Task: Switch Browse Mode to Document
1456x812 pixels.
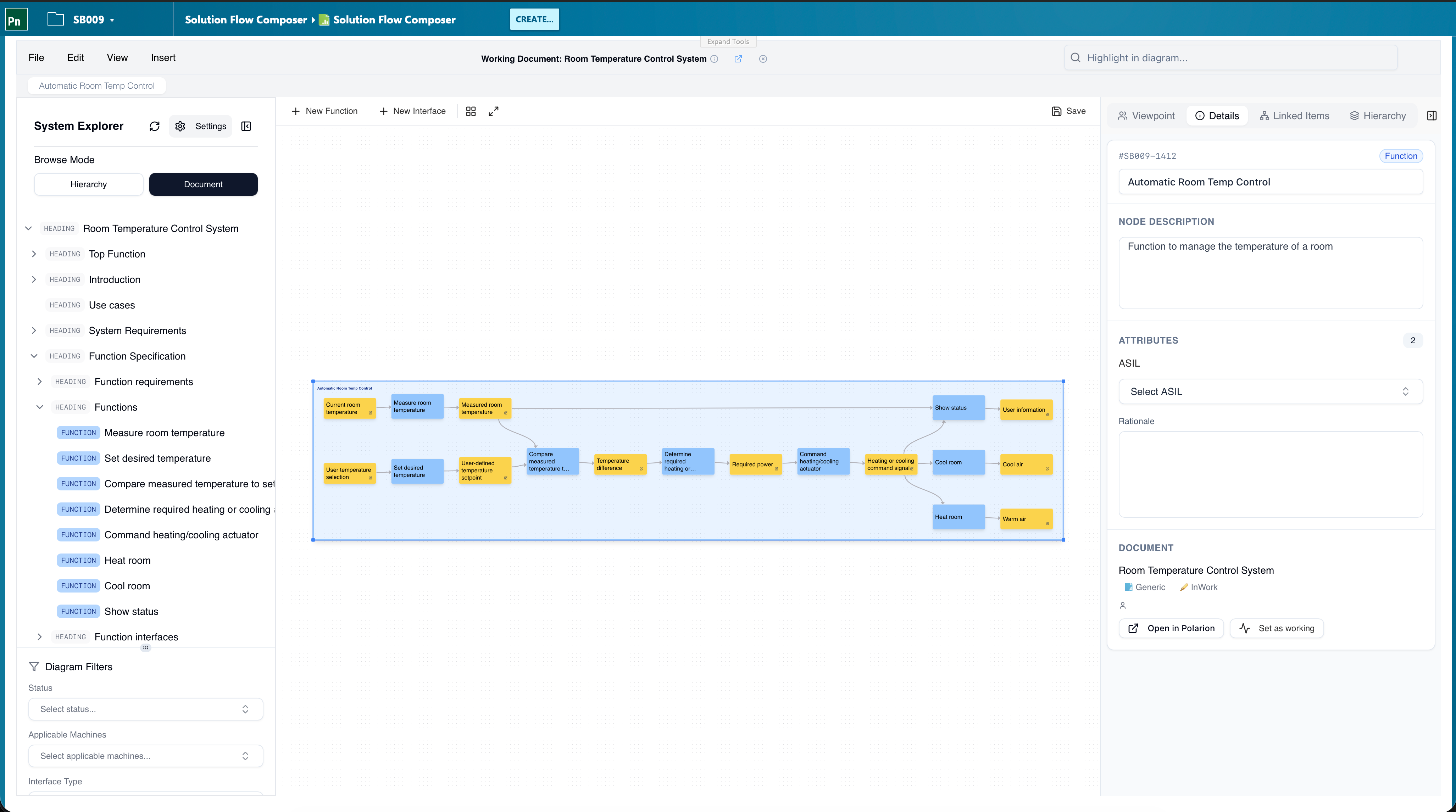Action: tap(204, 184)
